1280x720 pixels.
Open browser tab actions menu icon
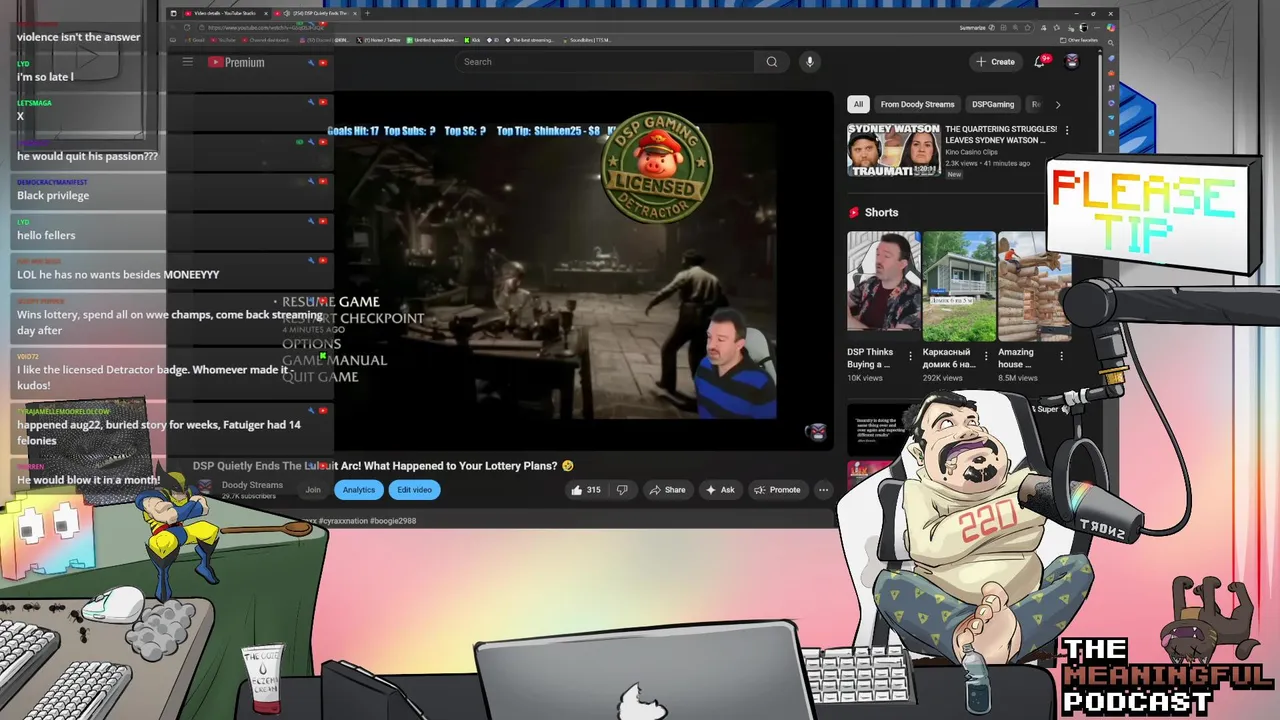[x=173, y=13]
